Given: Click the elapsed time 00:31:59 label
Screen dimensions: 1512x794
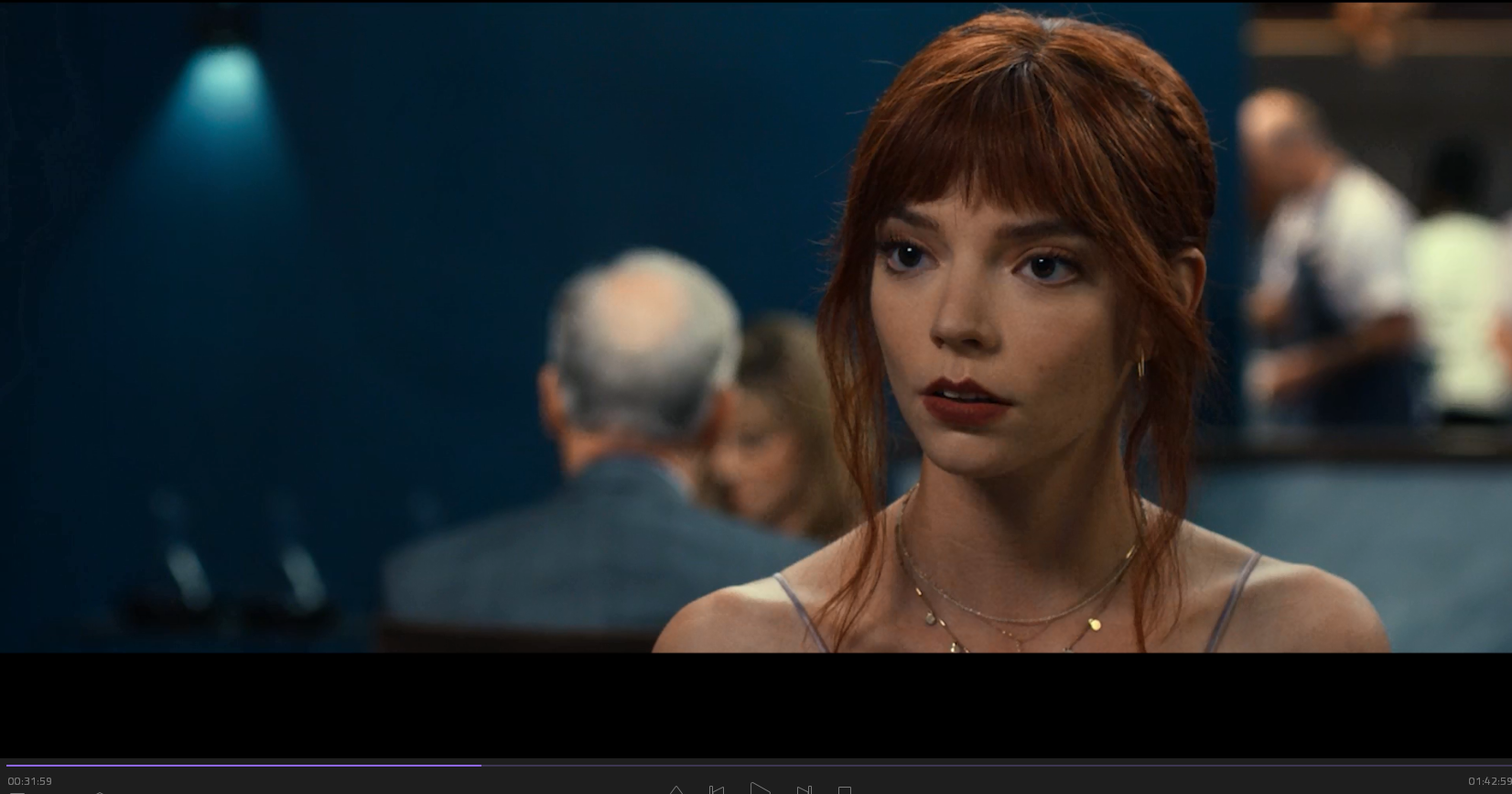Looking at the screenshot, I should pos(30,781).
